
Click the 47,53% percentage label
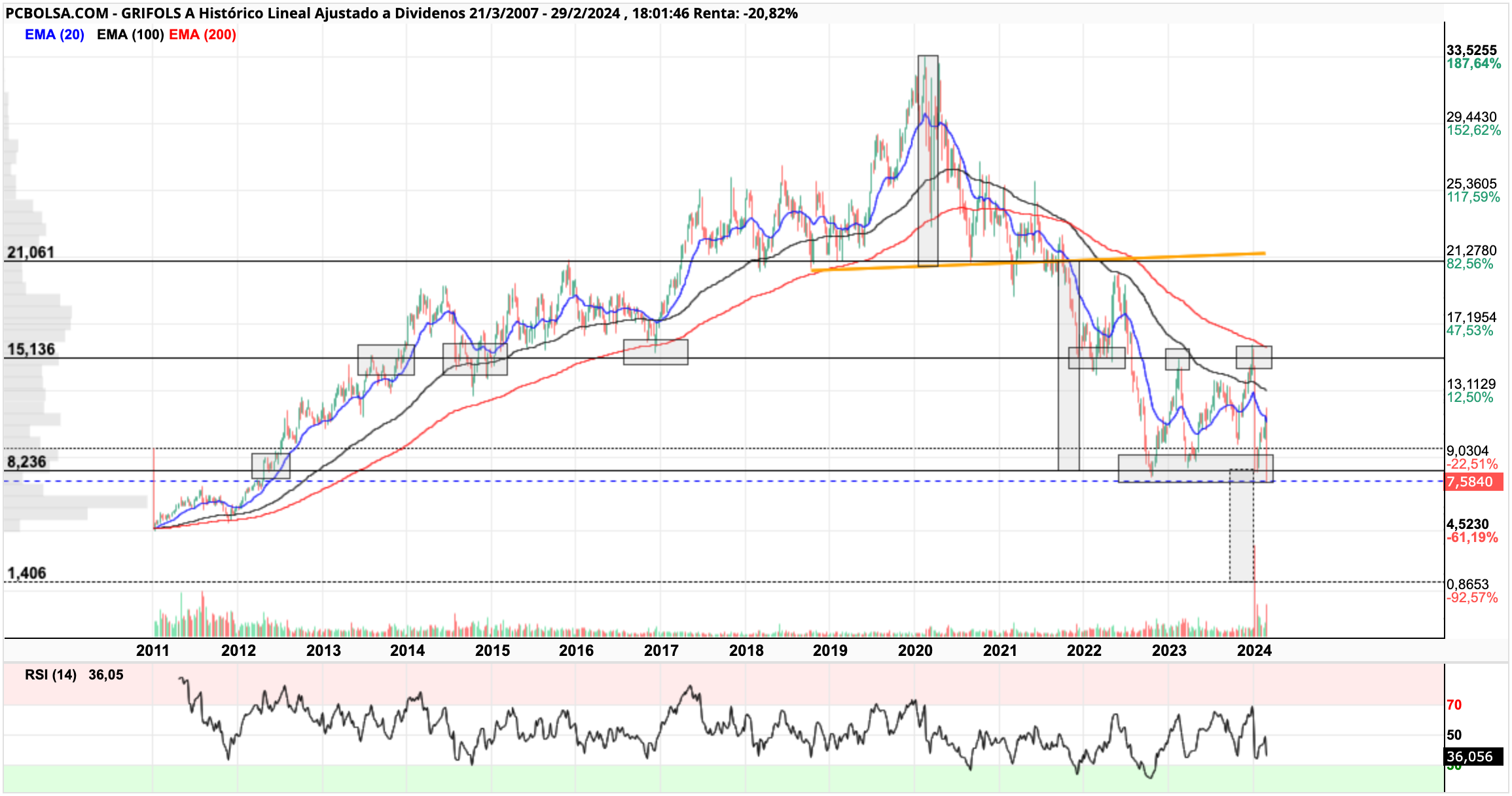pos(1470,331)
